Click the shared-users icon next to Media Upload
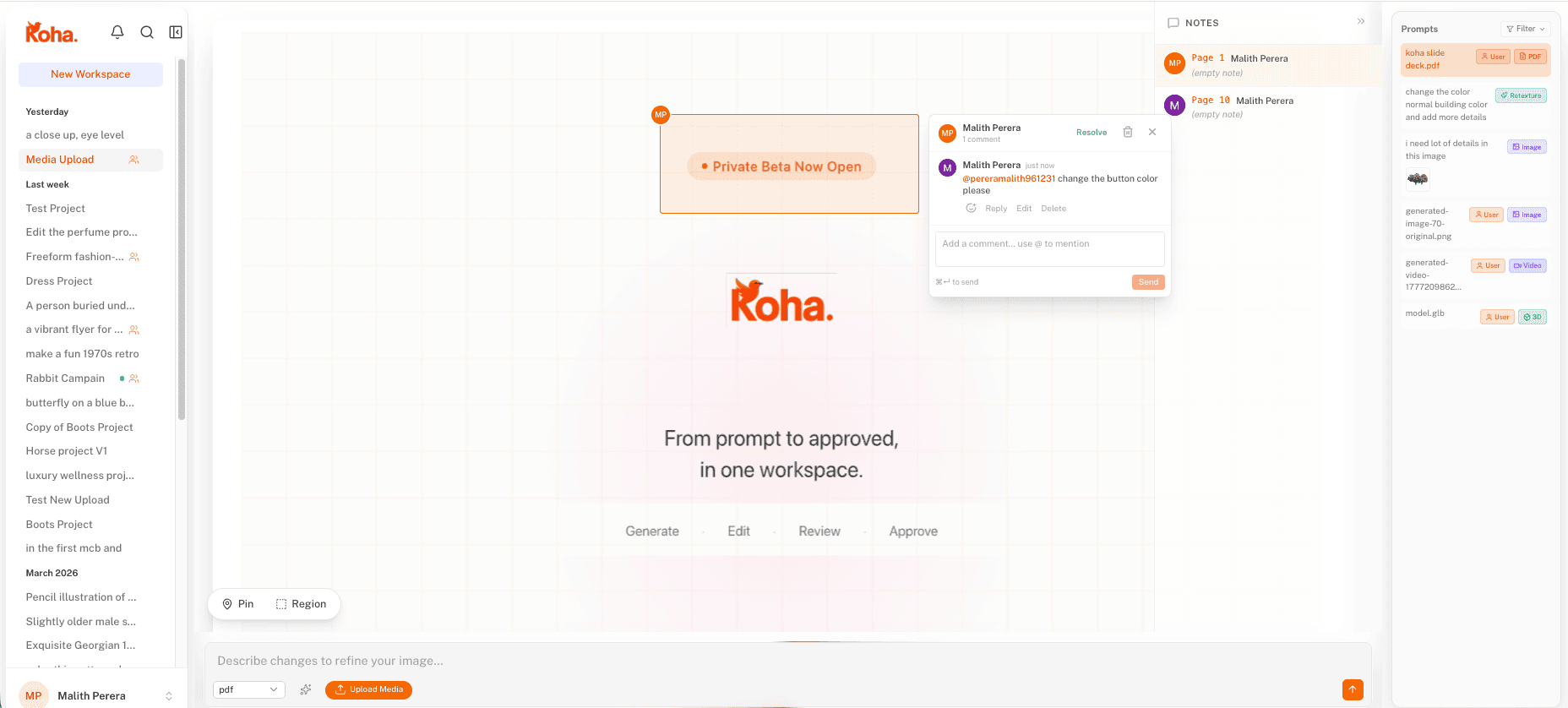The image size is (1568, 708). 133,160
